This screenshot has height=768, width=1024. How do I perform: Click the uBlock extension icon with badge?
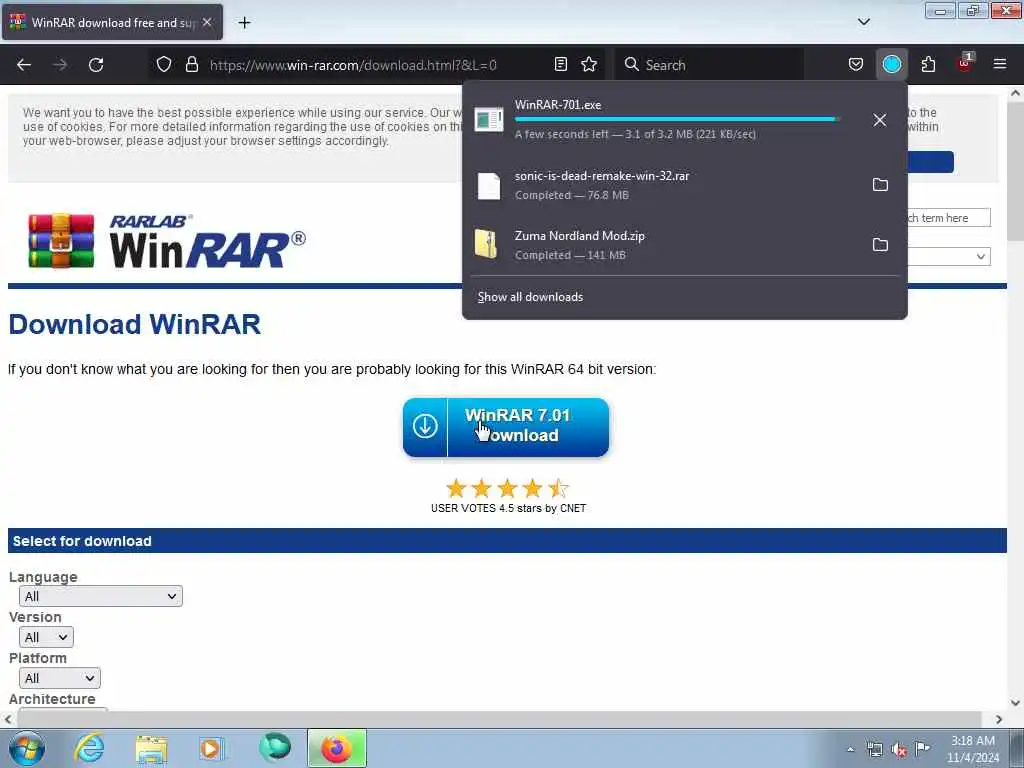[965, 63]
